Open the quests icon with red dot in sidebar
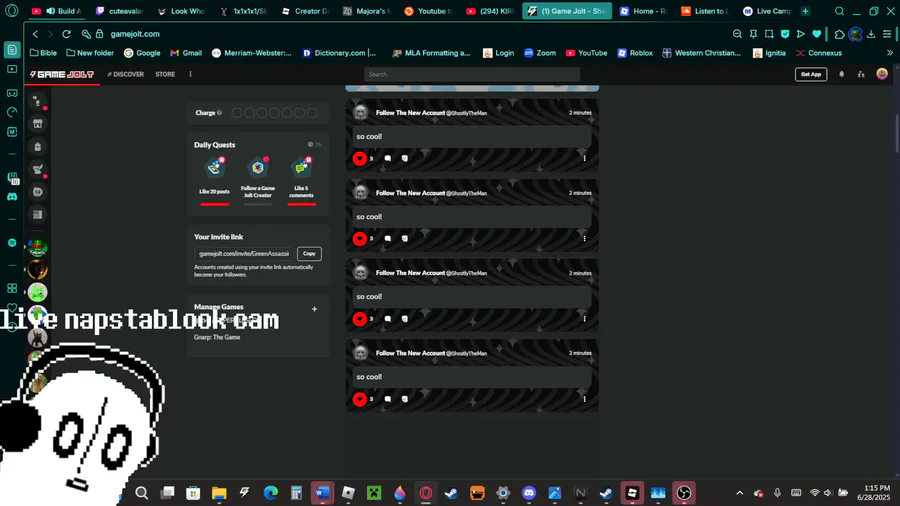Image resolution: width=900 pixels, height=506 pixels. [37, 169]
